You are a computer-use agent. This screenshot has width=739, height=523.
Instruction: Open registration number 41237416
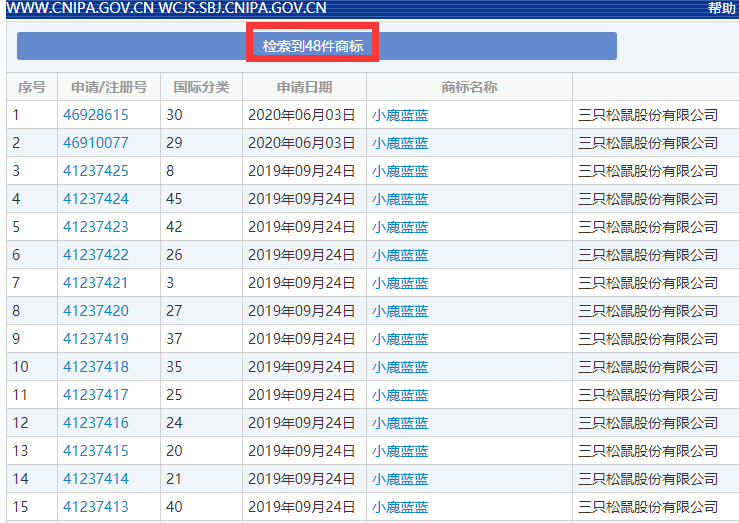(x=96, y=423)
